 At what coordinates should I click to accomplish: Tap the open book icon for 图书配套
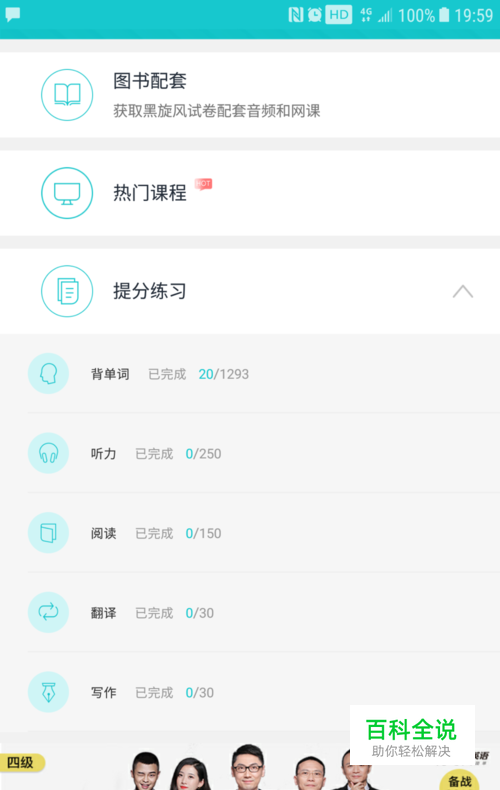point(67,95)
